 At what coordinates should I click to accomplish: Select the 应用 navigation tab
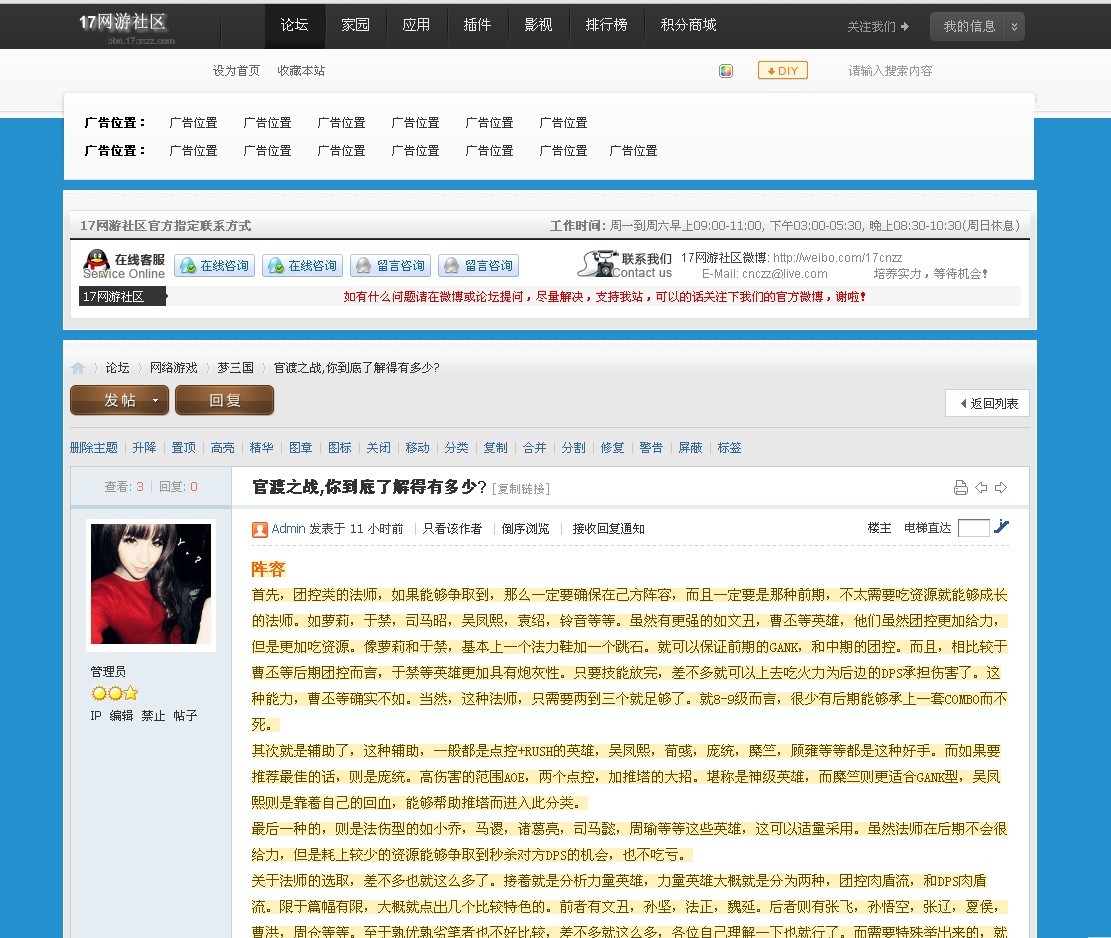pyautogui.click(x=417, y=26)
